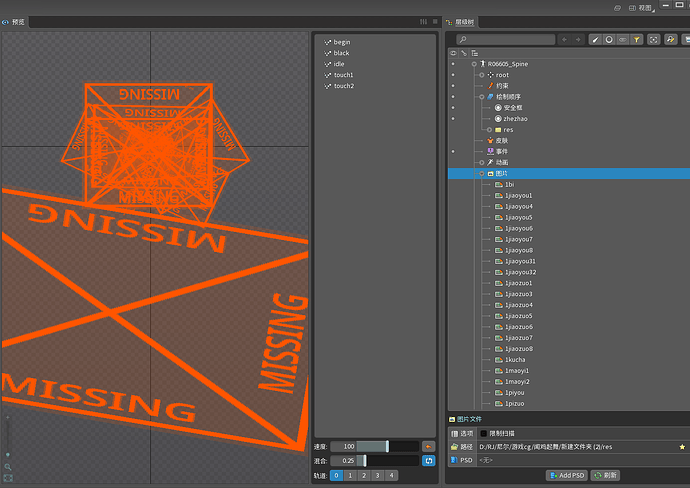Click the favorite star beside the path

pyautogui.click(x=682, y=447)
